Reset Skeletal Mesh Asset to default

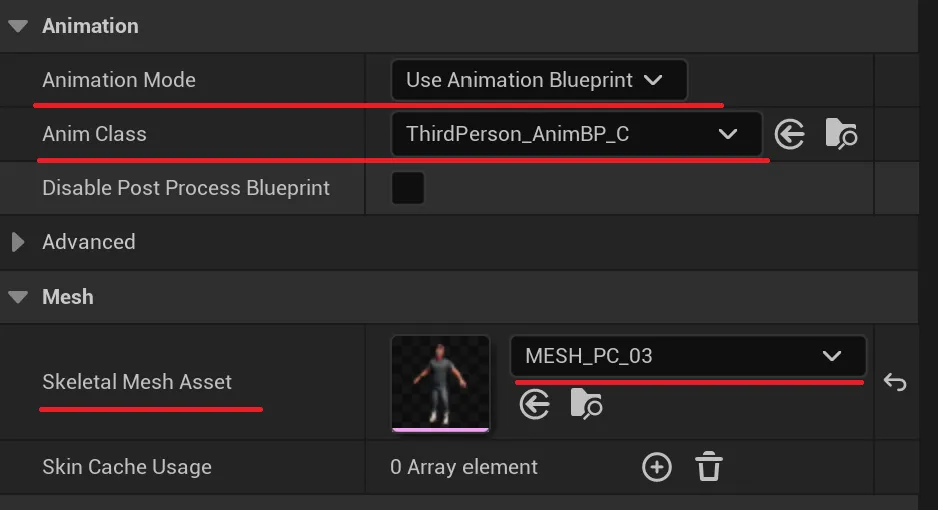click(x=895, y=382)
